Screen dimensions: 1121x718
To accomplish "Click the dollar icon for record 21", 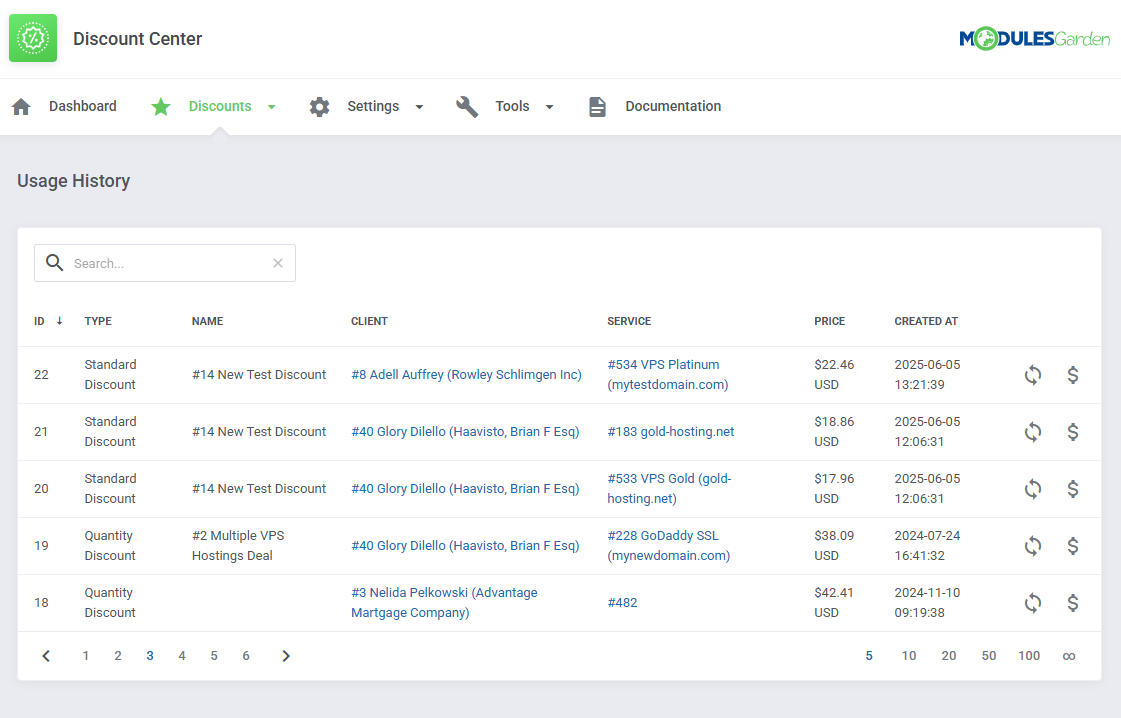I will 1072,432.
